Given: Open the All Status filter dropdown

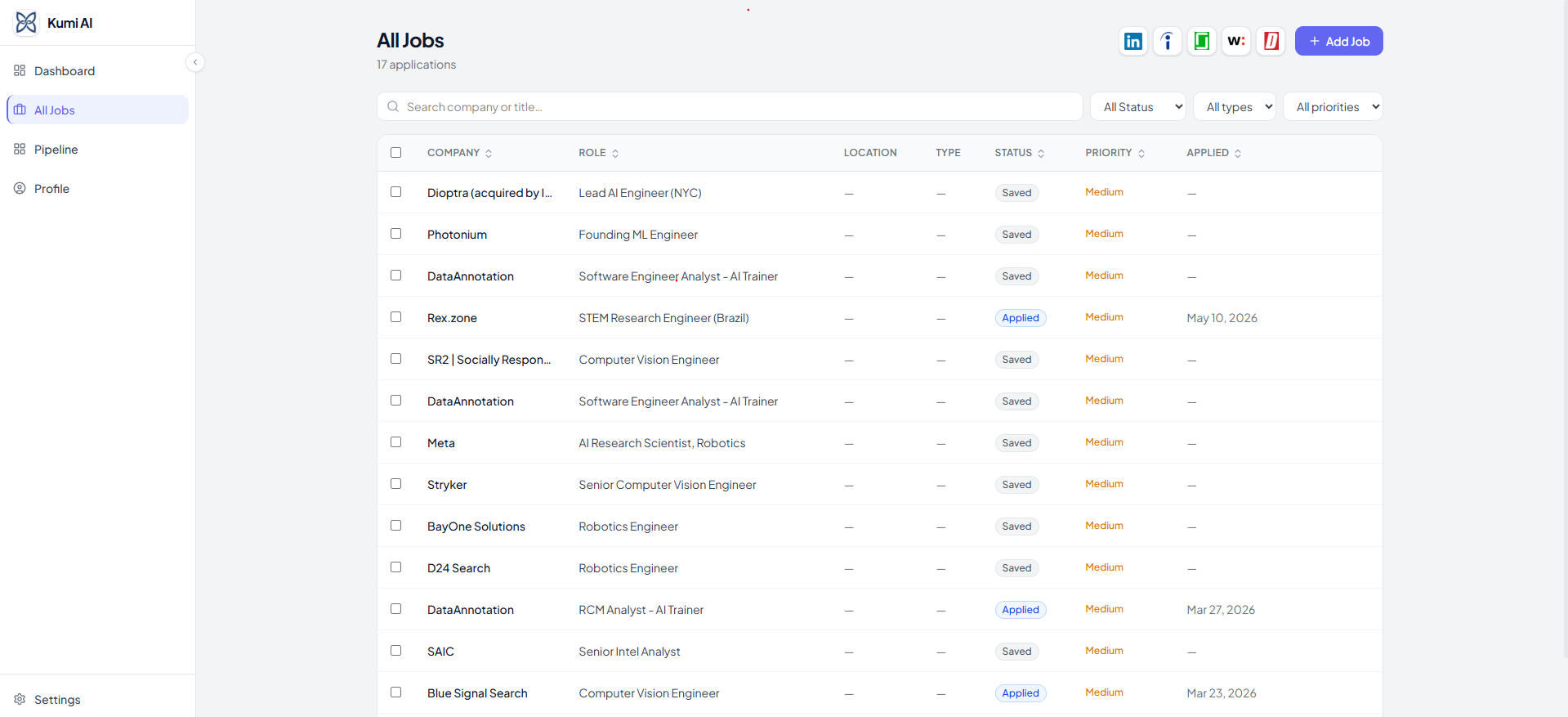Looking at the screenshot, I should [x=1138, y=106].
